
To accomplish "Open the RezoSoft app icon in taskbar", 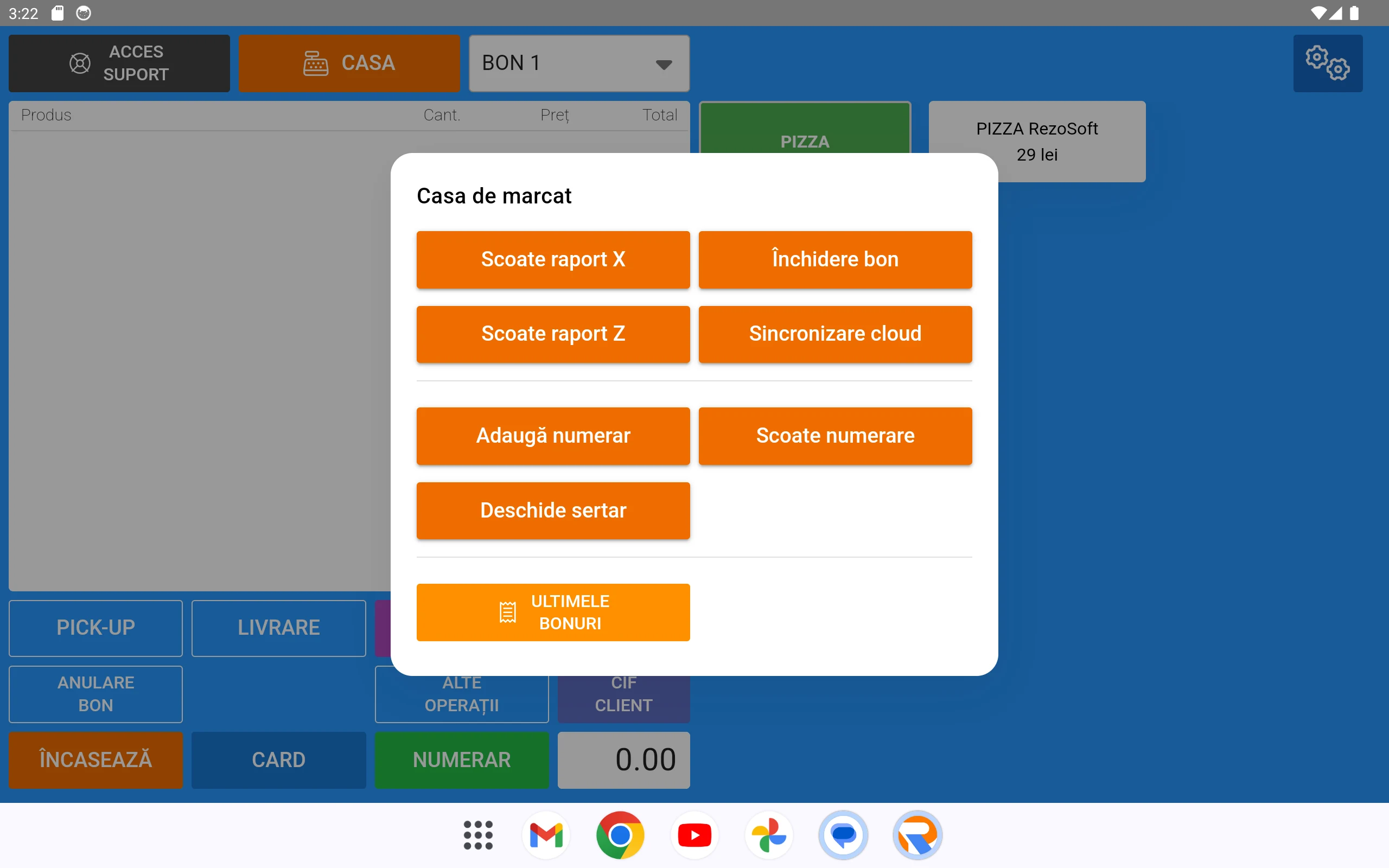I will (x=917, y=835).
